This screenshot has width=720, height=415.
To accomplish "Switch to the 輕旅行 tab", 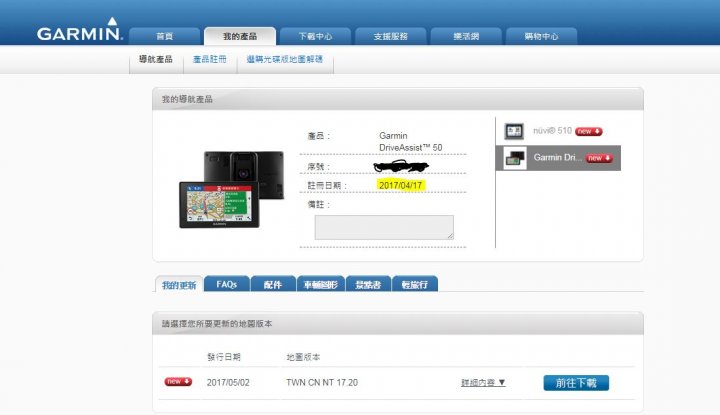I will click(415, 284).
